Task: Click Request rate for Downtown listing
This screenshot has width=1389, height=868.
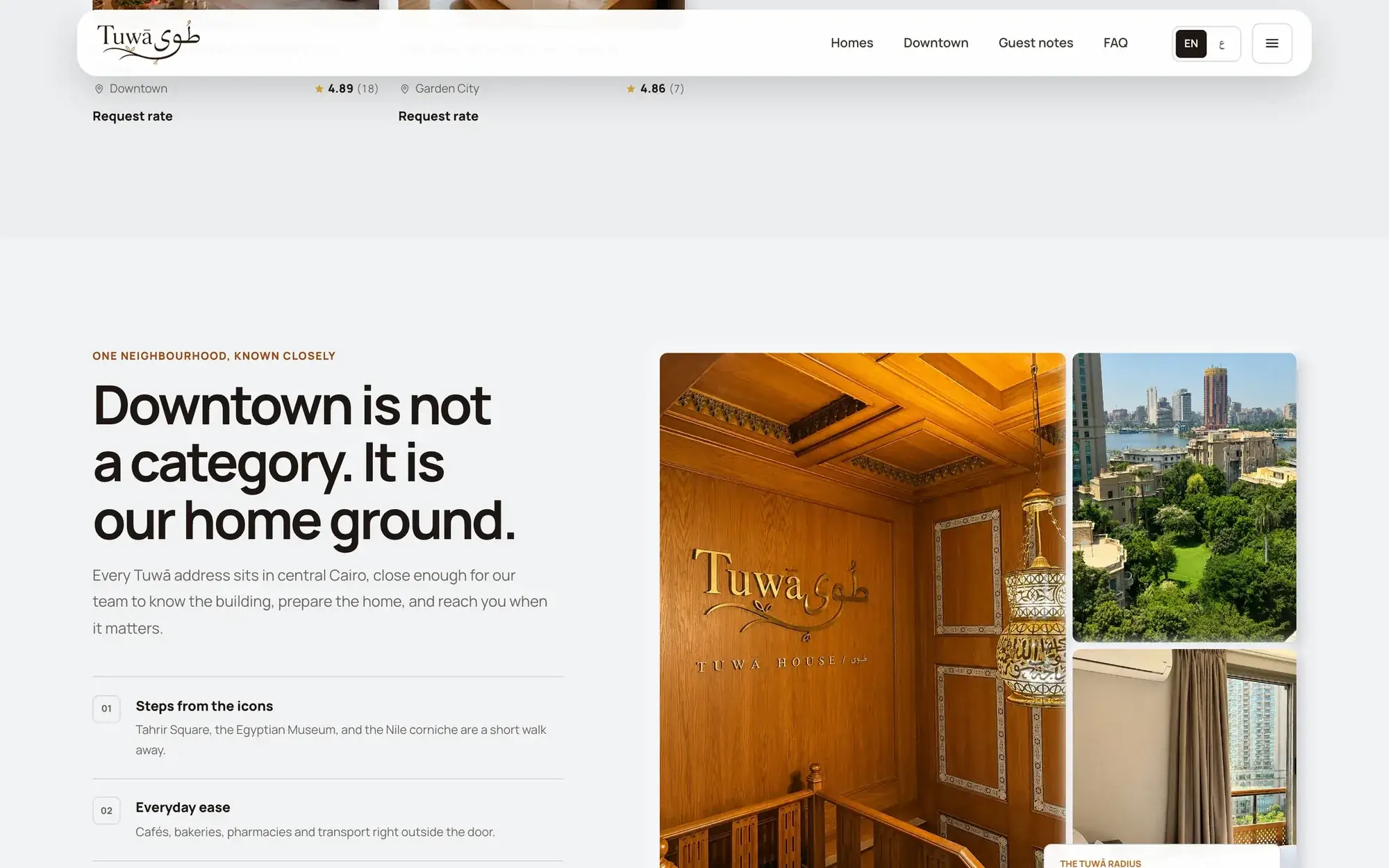Action: [x=133, y=116]
